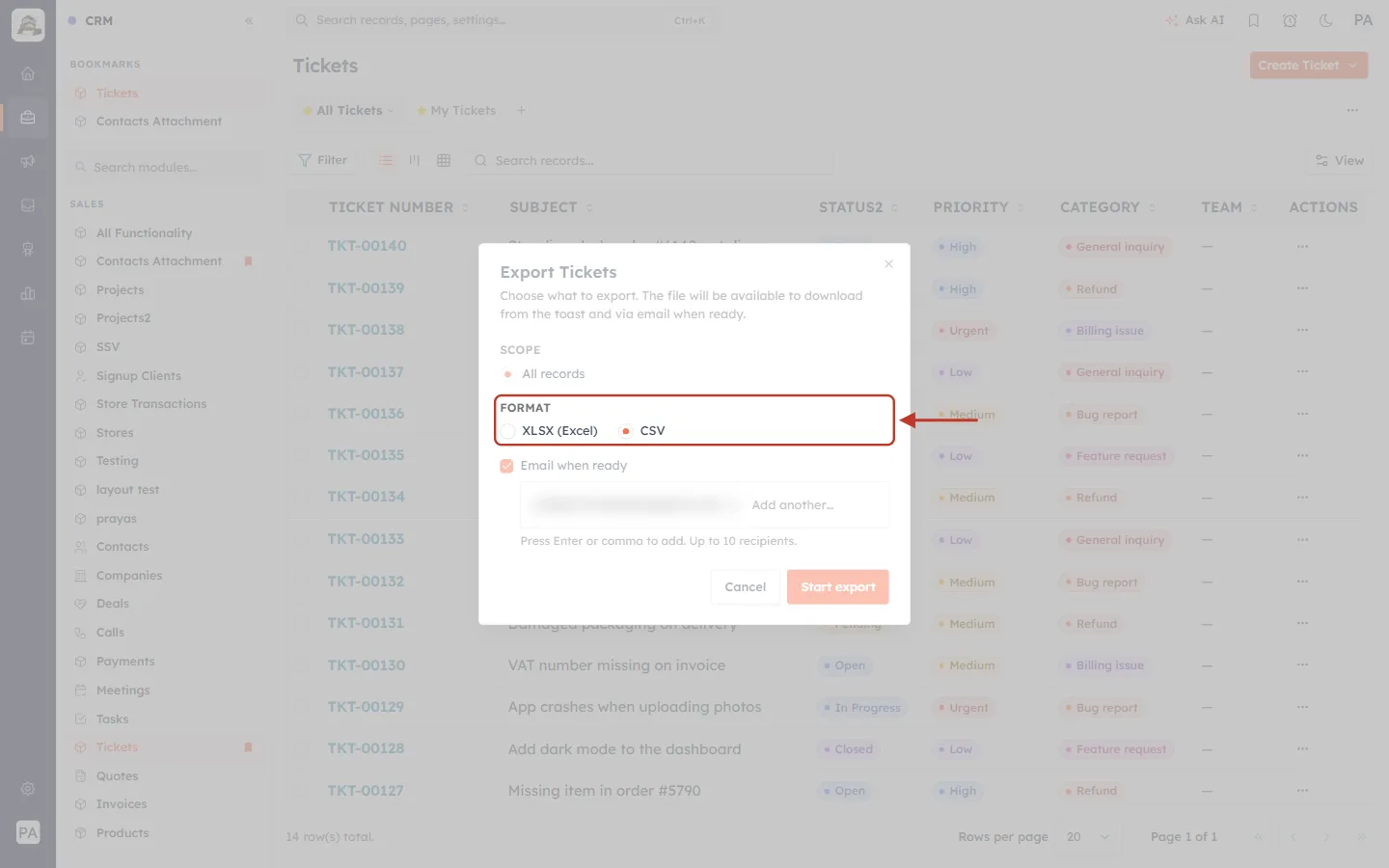Open the reminders alarm clock icon
This screenshot has height=868, width=1389.
pyautogui.click(x=1290, y=20)
